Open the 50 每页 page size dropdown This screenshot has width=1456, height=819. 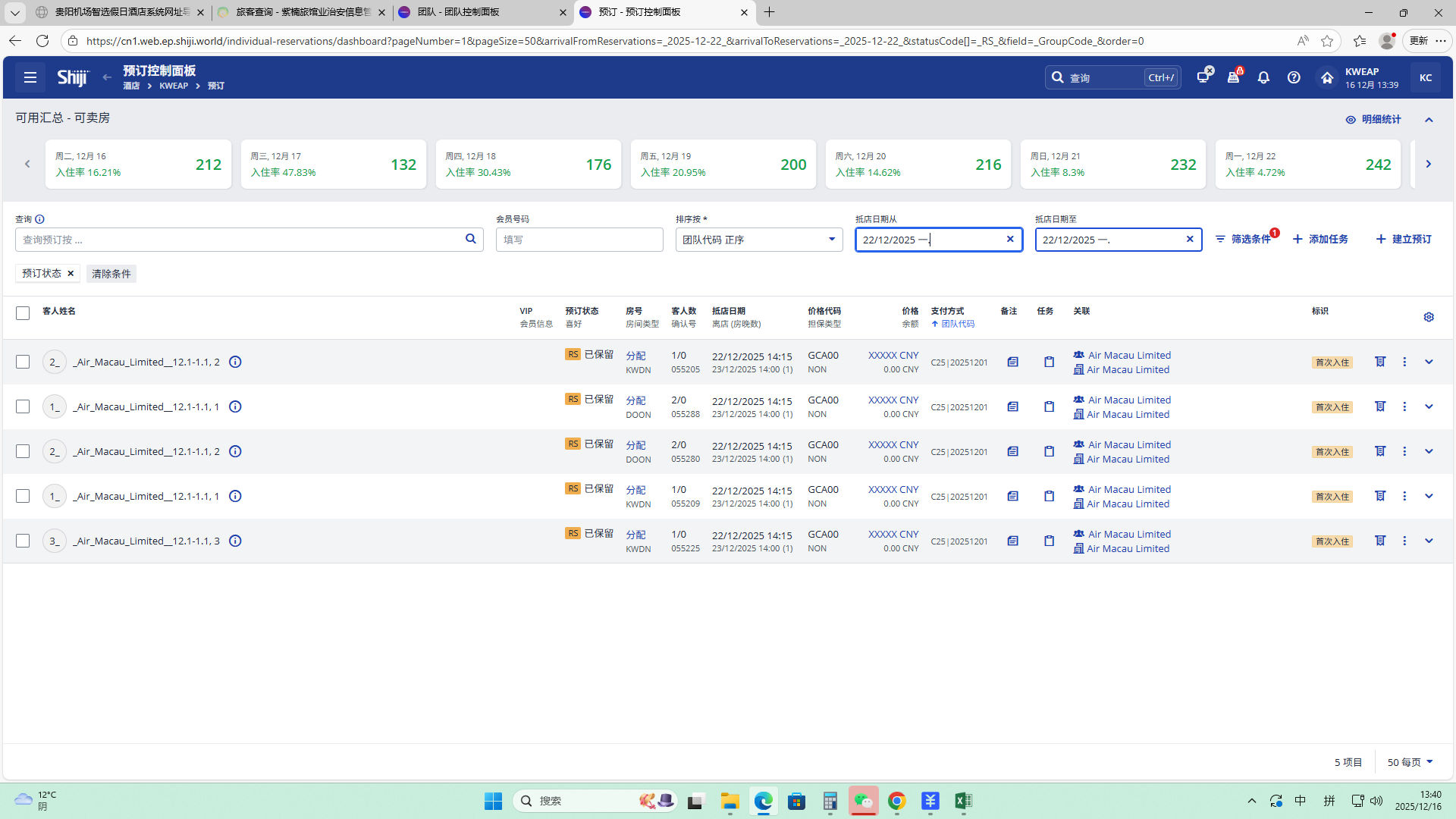(1410, 762)
